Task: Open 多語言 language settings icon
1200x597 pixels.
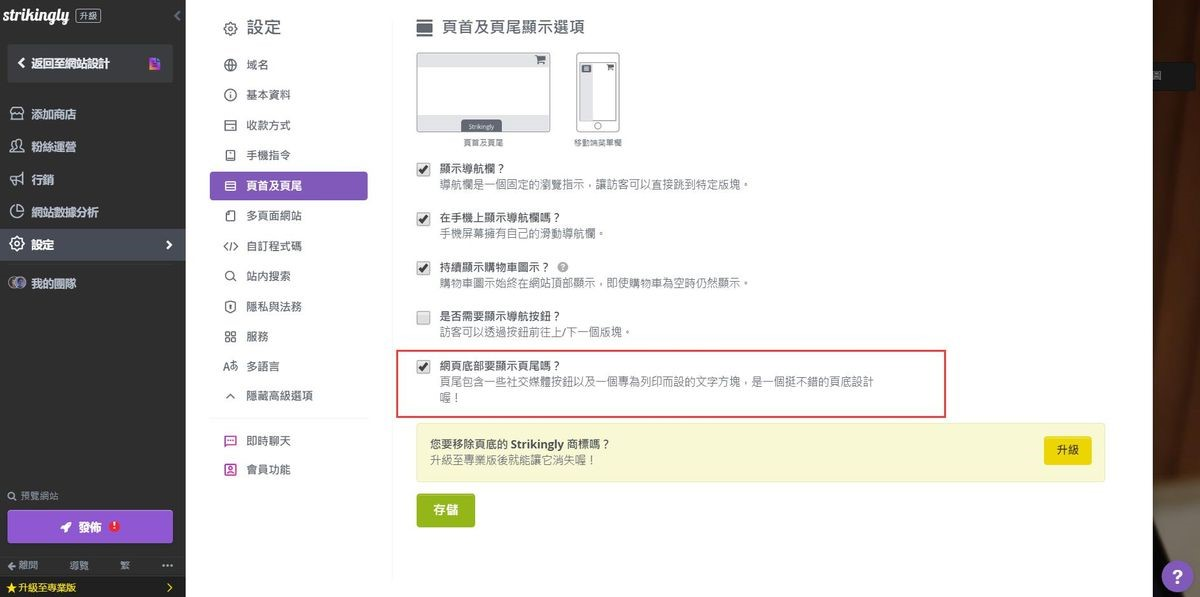Action: pos(230,366)
